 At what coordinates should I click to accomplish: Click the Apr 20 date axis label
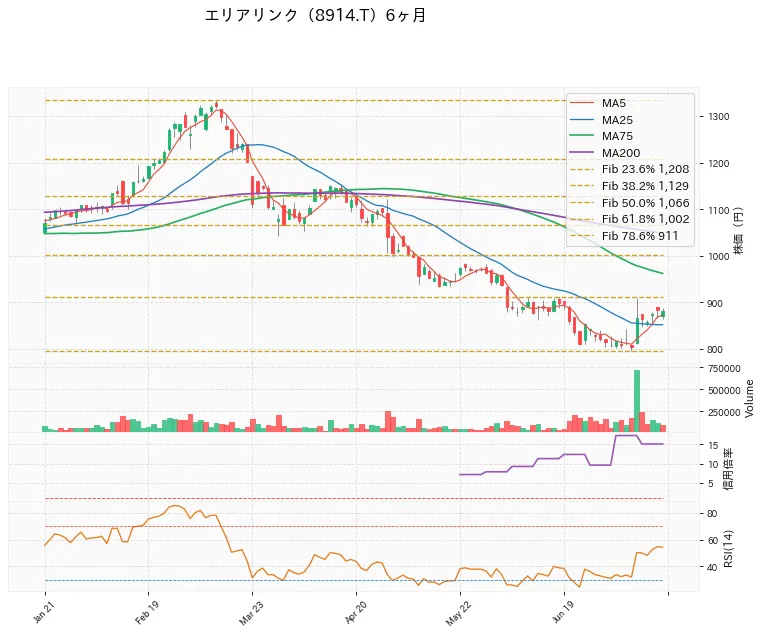(x=355, y=613)
